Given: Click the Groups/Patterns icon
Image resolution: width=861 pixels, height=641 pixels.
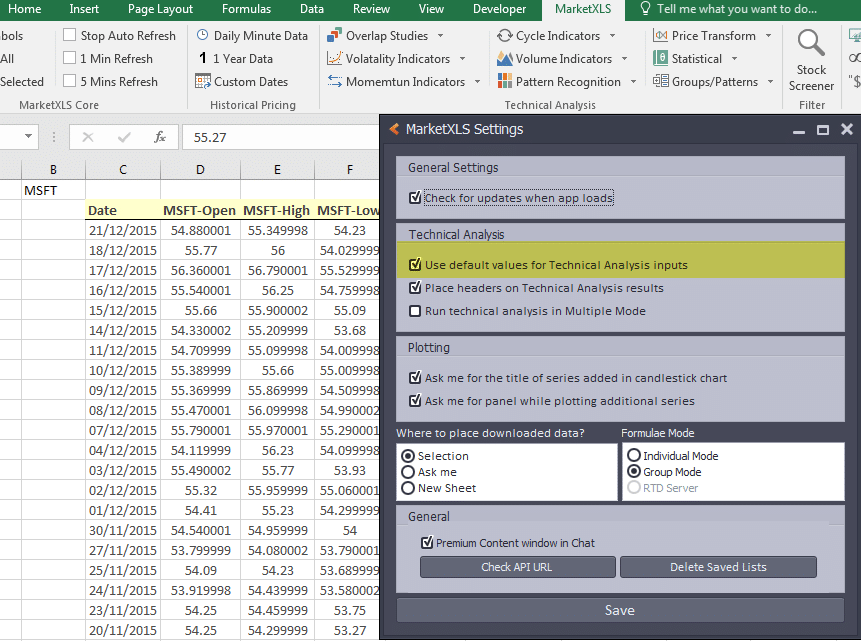Looking at the screenshot, I should pyautogui.click(x=660, y=81).
